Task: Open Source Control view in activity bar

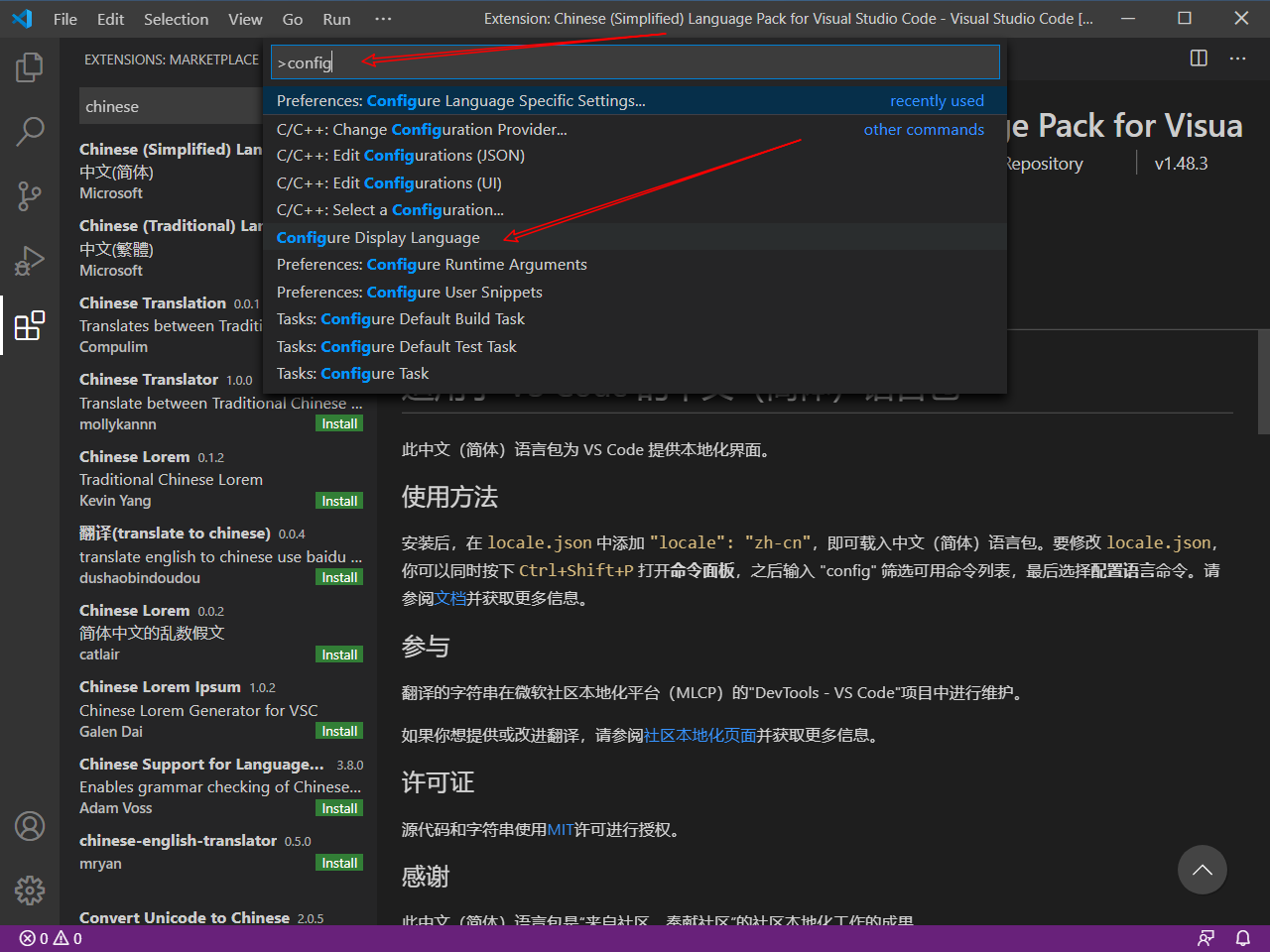Action: (30, 195)
